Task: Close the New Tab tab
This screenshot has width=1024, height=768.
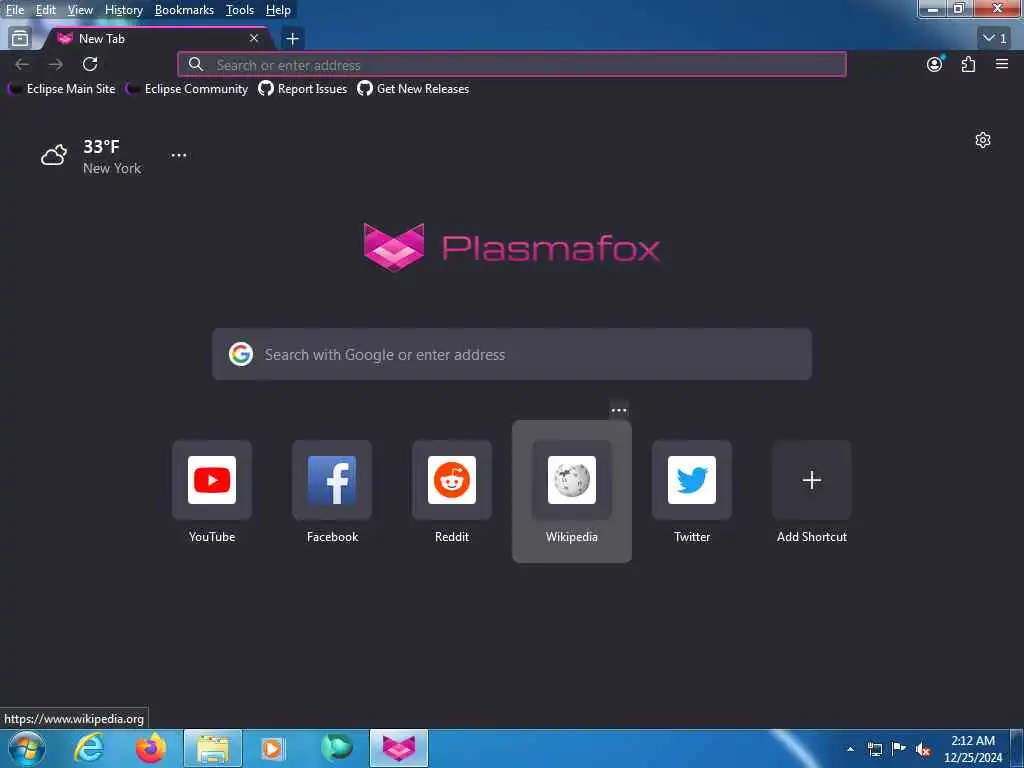Action: click(254, 39)
